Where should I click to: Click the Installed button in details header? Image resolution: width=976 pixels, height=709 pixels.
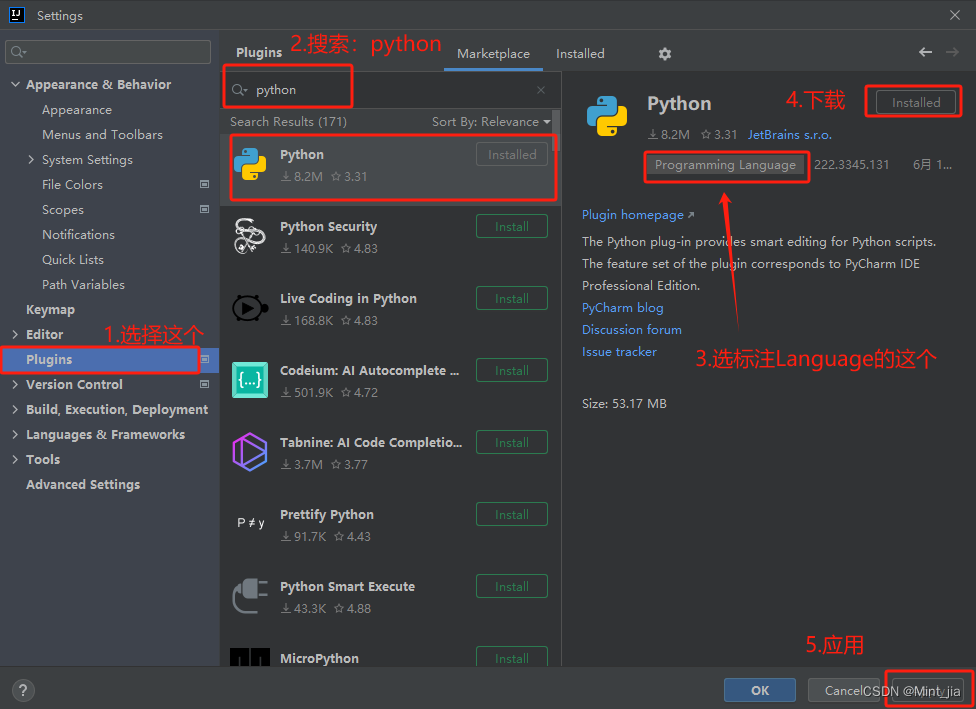[x=916, y=103]
